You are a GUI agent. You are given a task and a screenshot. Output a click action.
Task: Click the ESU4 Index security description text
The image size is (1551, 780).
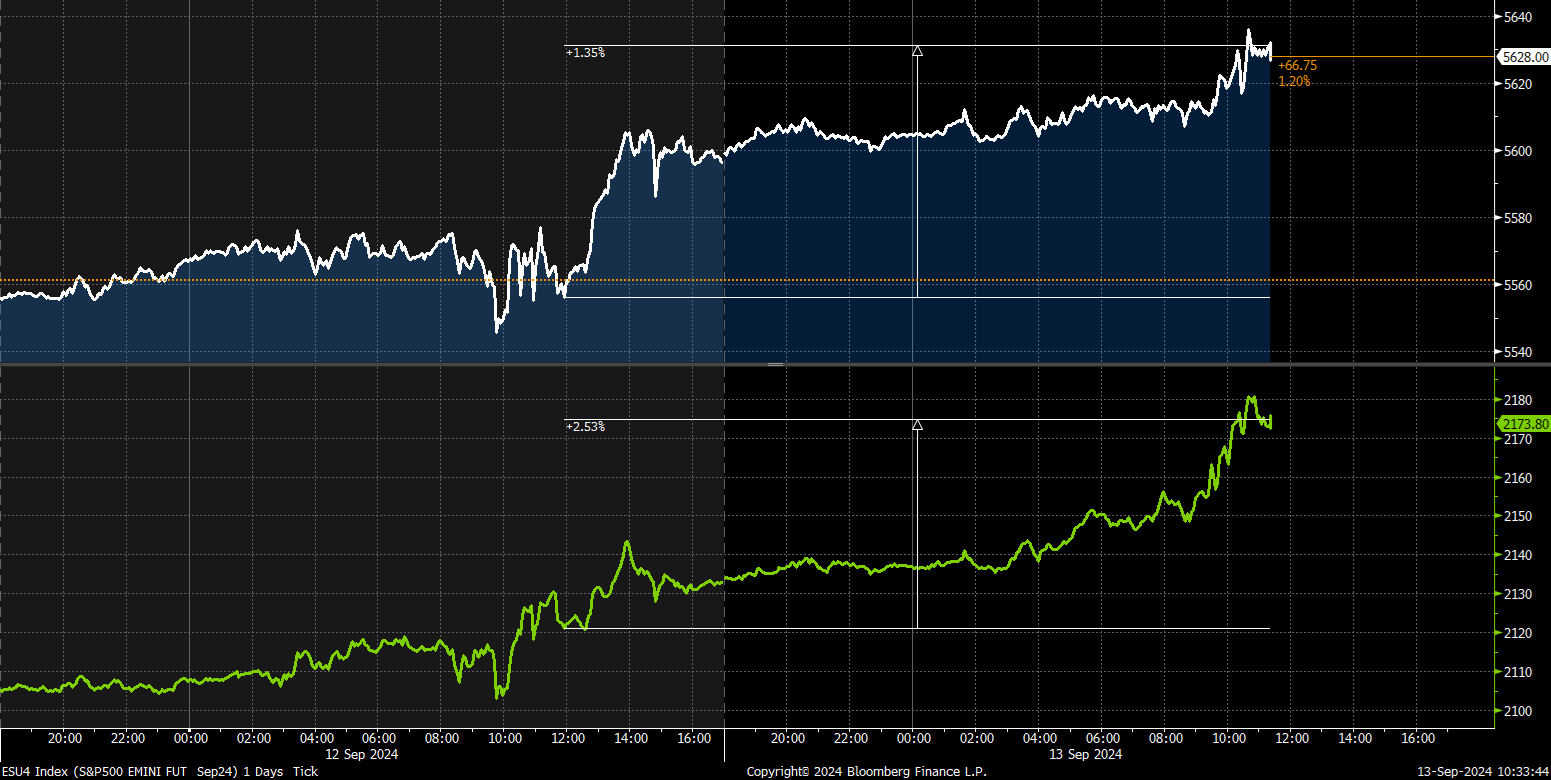pos(160,772)
